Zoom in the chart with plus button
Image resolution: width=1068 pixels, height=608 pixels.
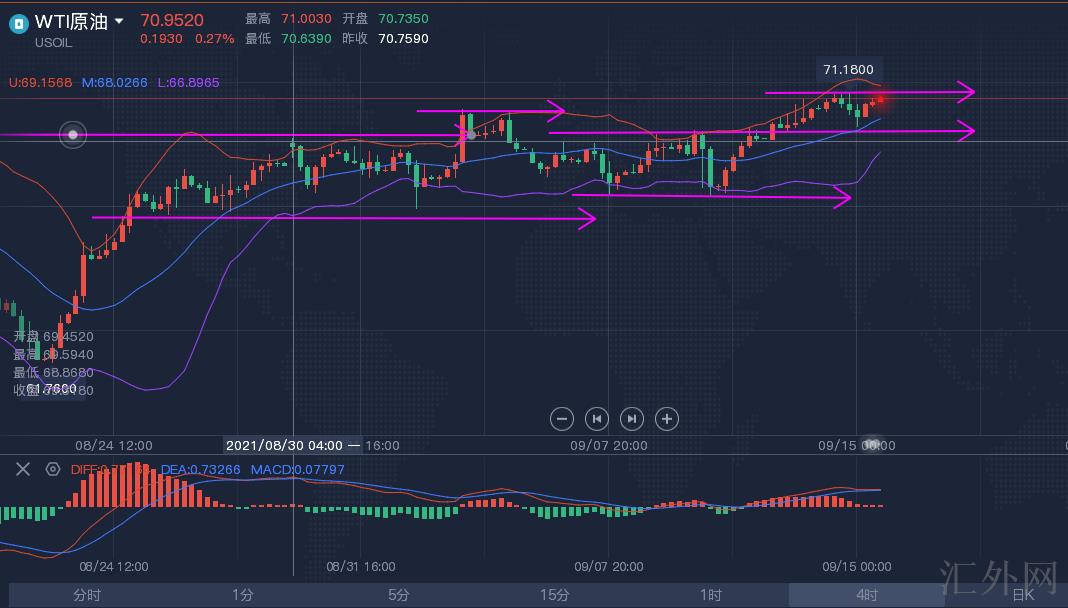tap(666, 419)
